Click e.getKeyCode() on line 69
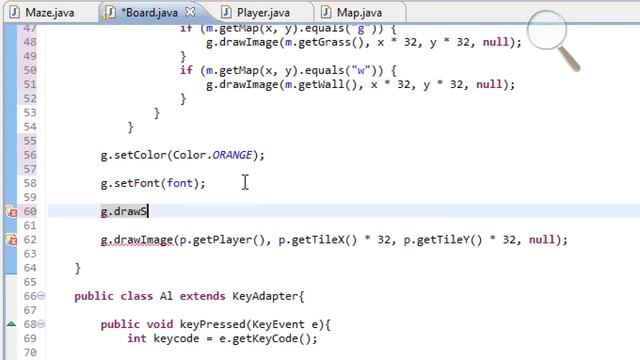Viewport: 640px width, 360px height. (x=266, y=339)
